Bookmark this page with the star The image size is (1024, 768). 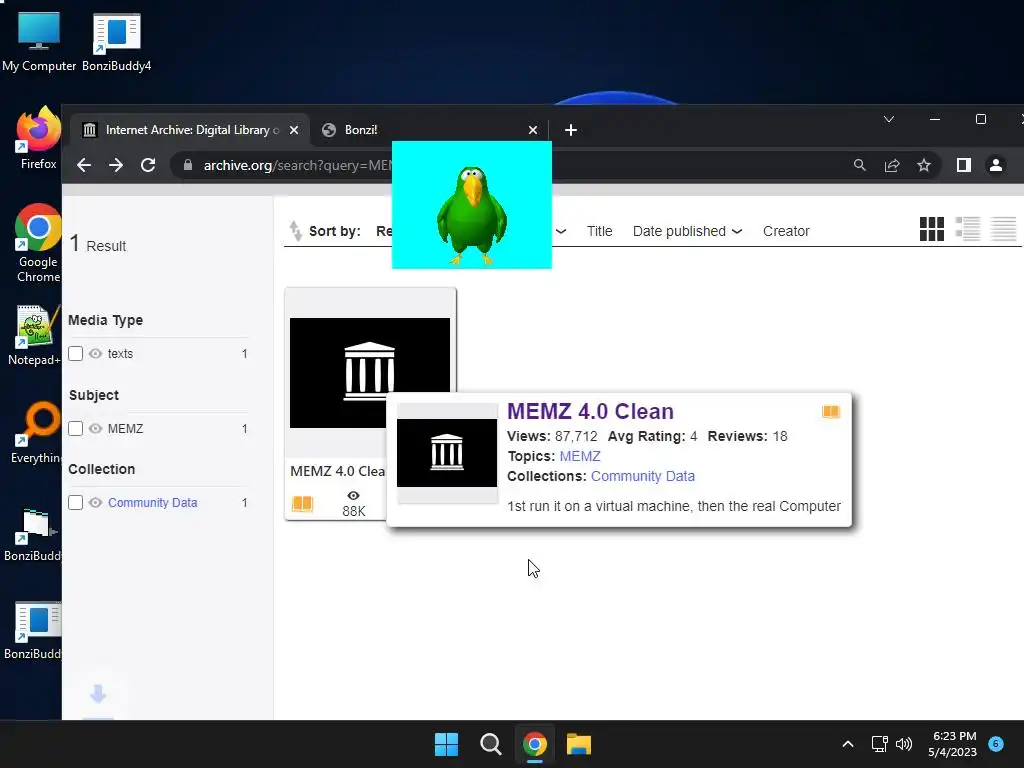pos(923,165)
